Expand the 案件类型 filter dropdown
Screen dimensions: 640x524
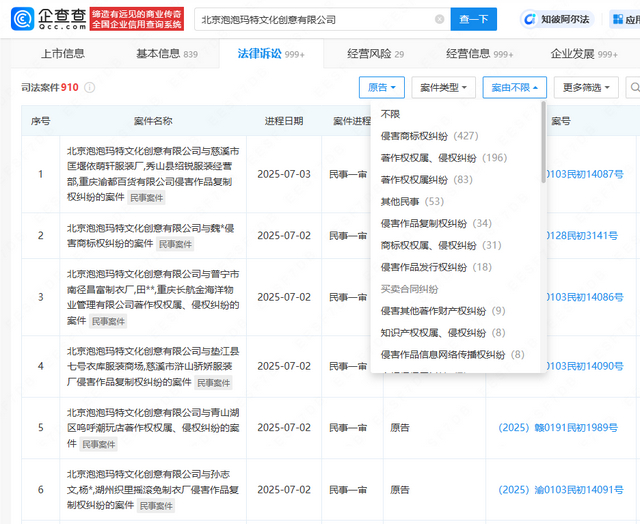click(x=444, y=87)
